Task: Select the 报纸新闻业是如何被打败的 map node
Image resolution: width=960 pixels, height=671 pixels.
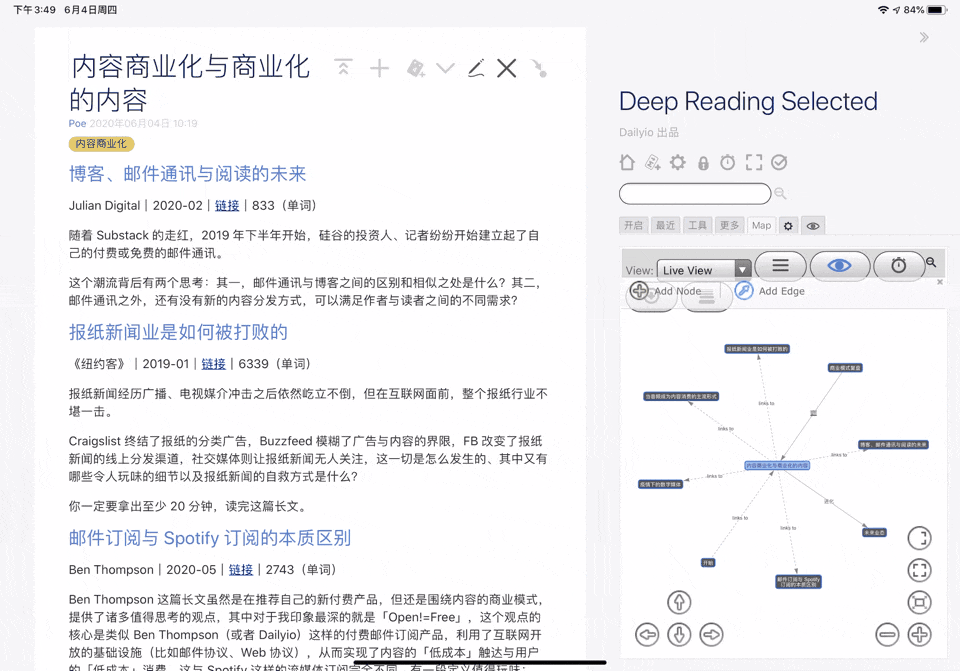Action: pyautogui.click(x=757, y=349)
